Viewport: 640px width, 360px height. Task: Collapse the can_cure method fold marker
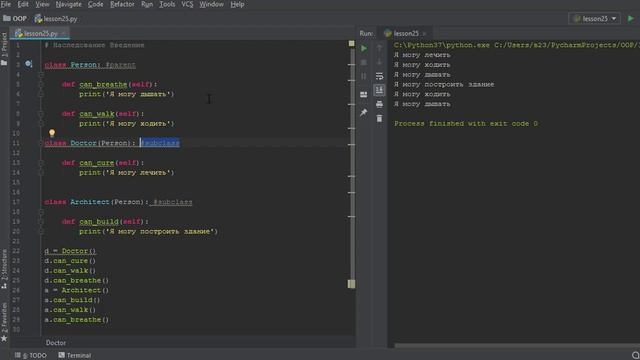click(41, 163)
